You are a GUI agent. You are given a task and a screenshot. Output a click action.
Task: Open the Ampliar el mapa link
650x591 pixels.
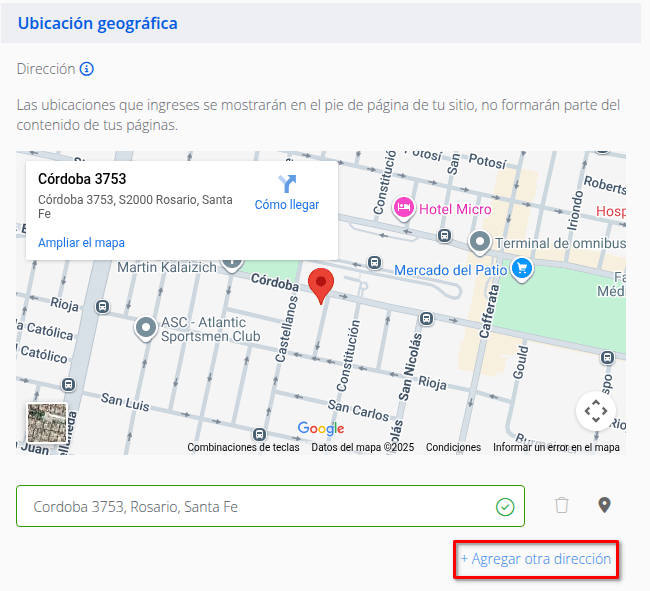coord(81,242)
